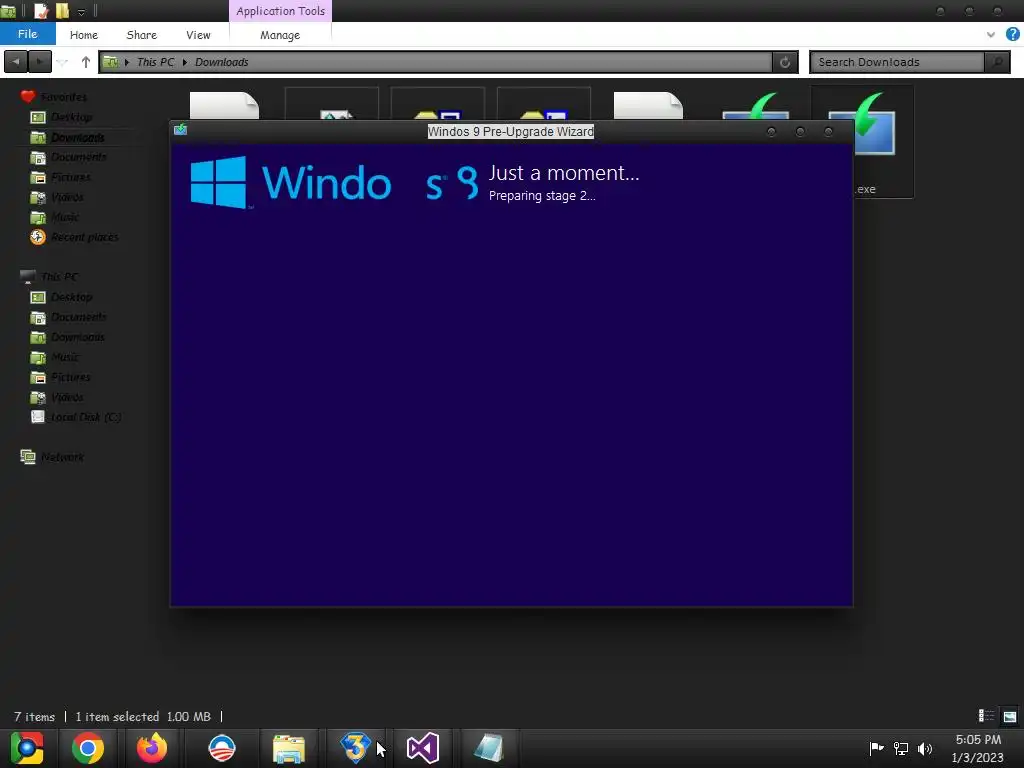Click the folder icon in the address bar
The height and width of the screenshot is (768, 1024).
coord(110,62)
